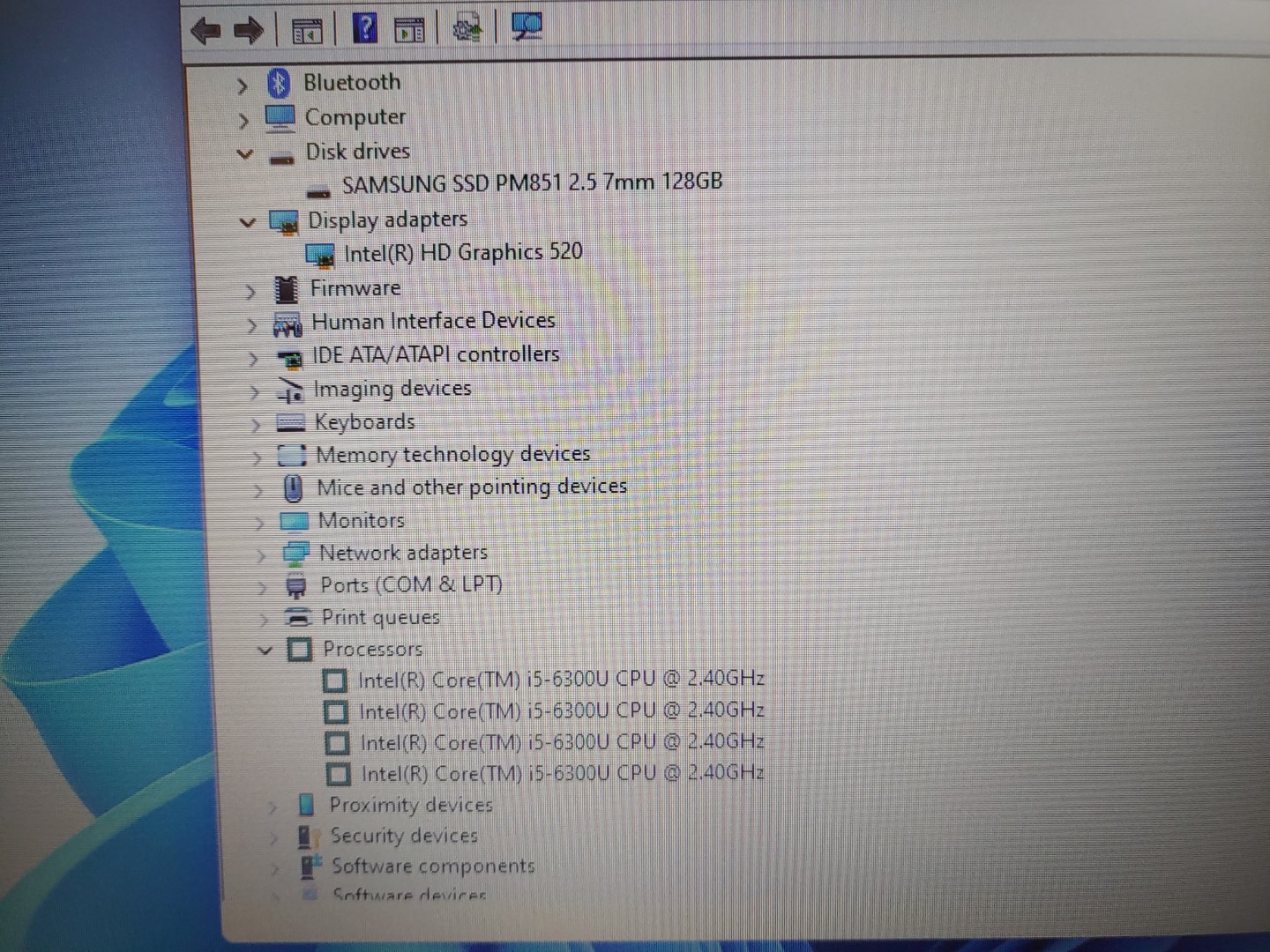Click the device Properties gear toolbar icon
Image resolution: width=1270 pixels, height=952 pixels.
point(467,28)
